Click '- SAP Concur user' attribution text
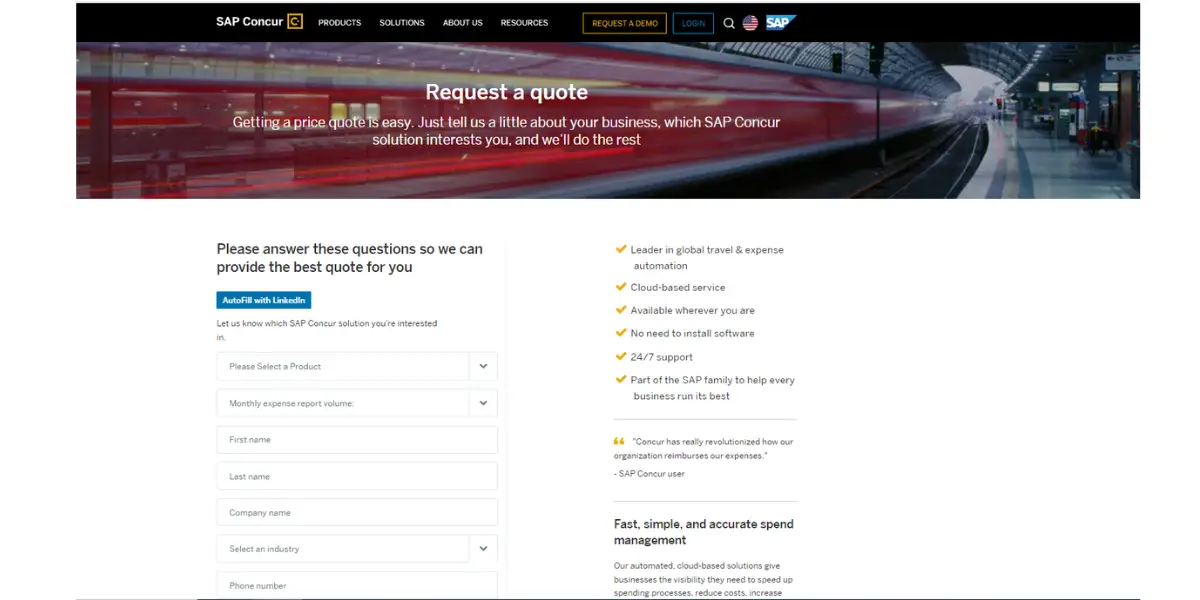The height and width of the screenshot is (600, 1200). [x=649, y=474]
